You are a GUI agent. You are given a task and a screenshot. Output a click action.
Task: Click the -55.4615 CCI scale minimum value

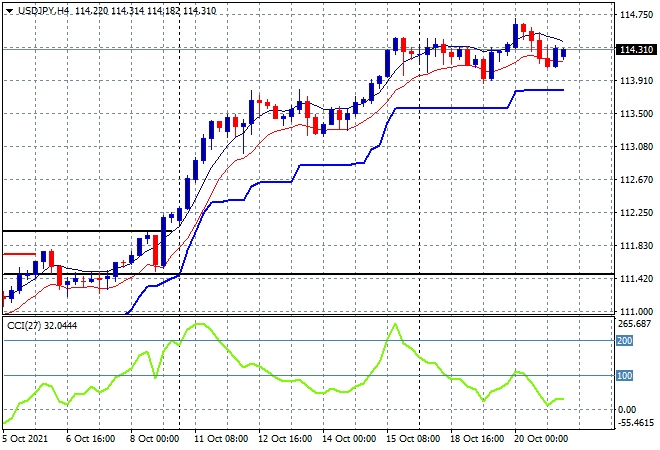click(x=636, y=422)
